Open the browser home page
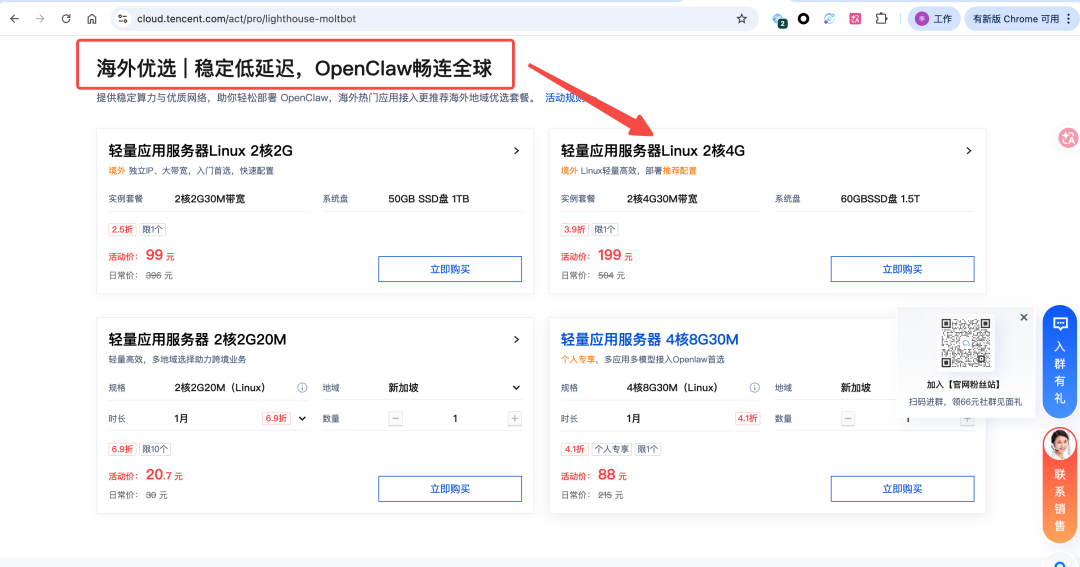Screen dimensions: 1080x567 tap(92, 19)
